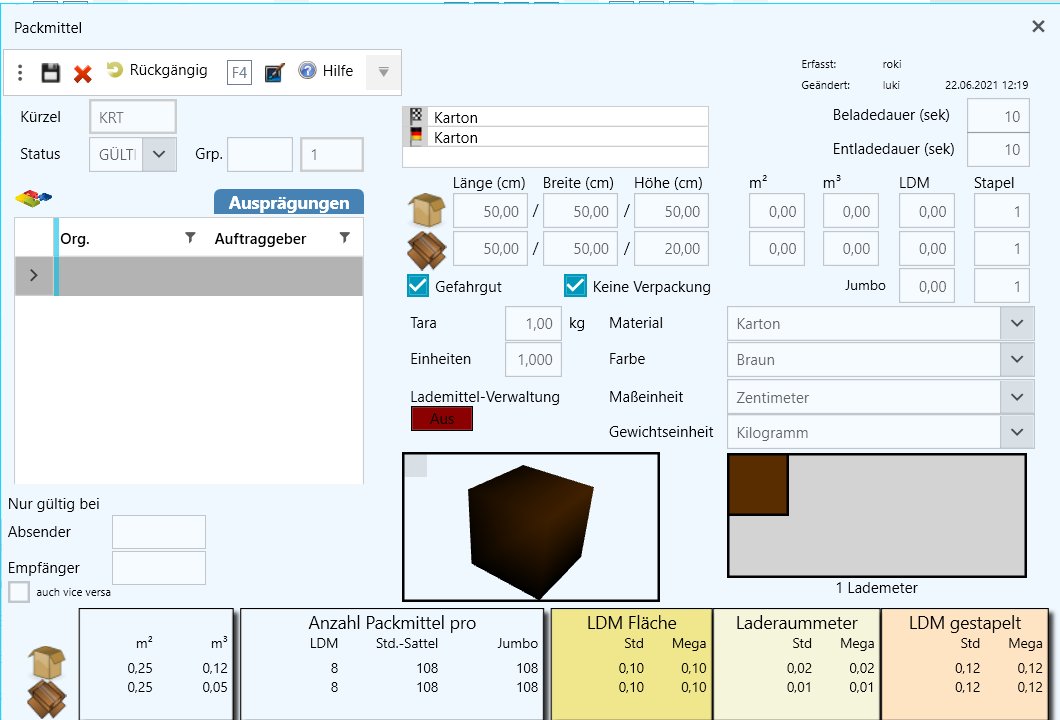
Task: Click the Tara weight field
Action: pyautogui.click(x=533, y=323)
